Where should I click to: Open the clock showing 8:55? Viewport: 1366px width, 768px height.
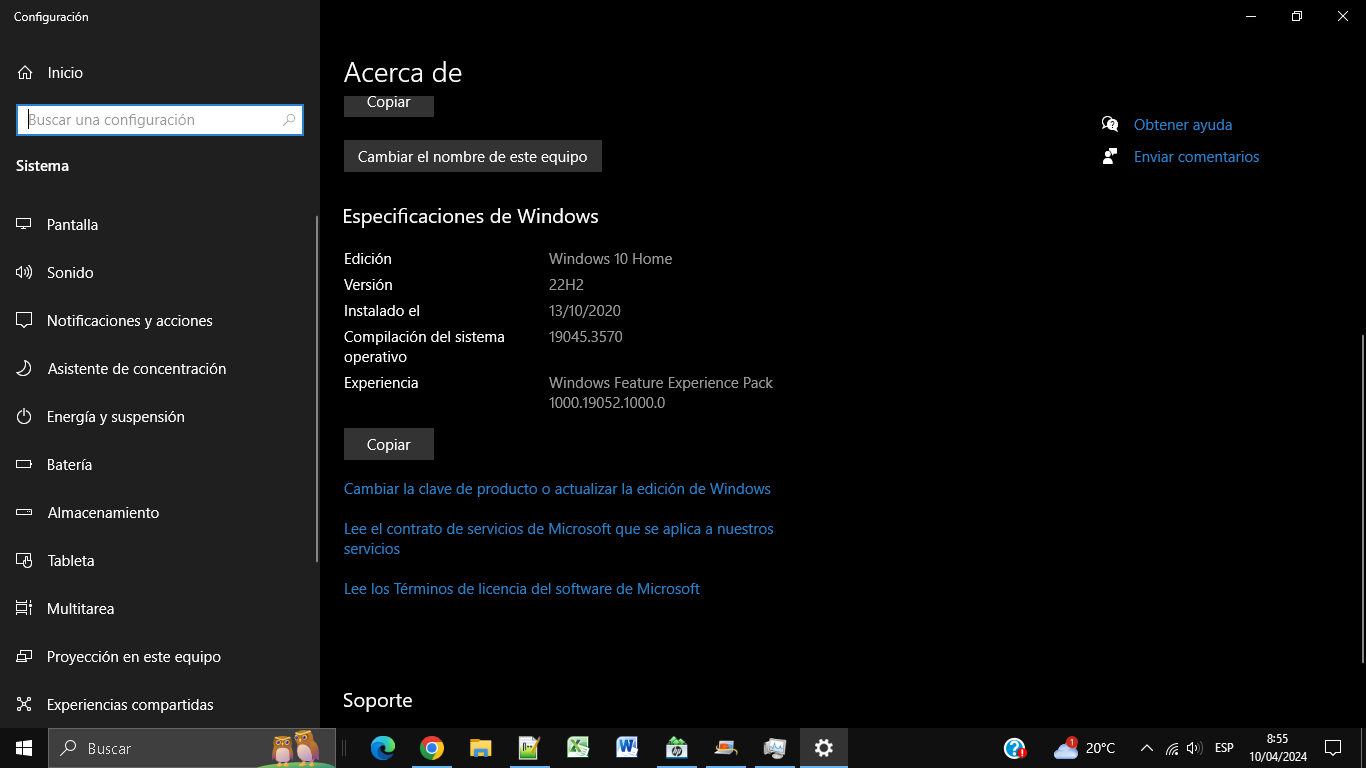pos(1278,748)
